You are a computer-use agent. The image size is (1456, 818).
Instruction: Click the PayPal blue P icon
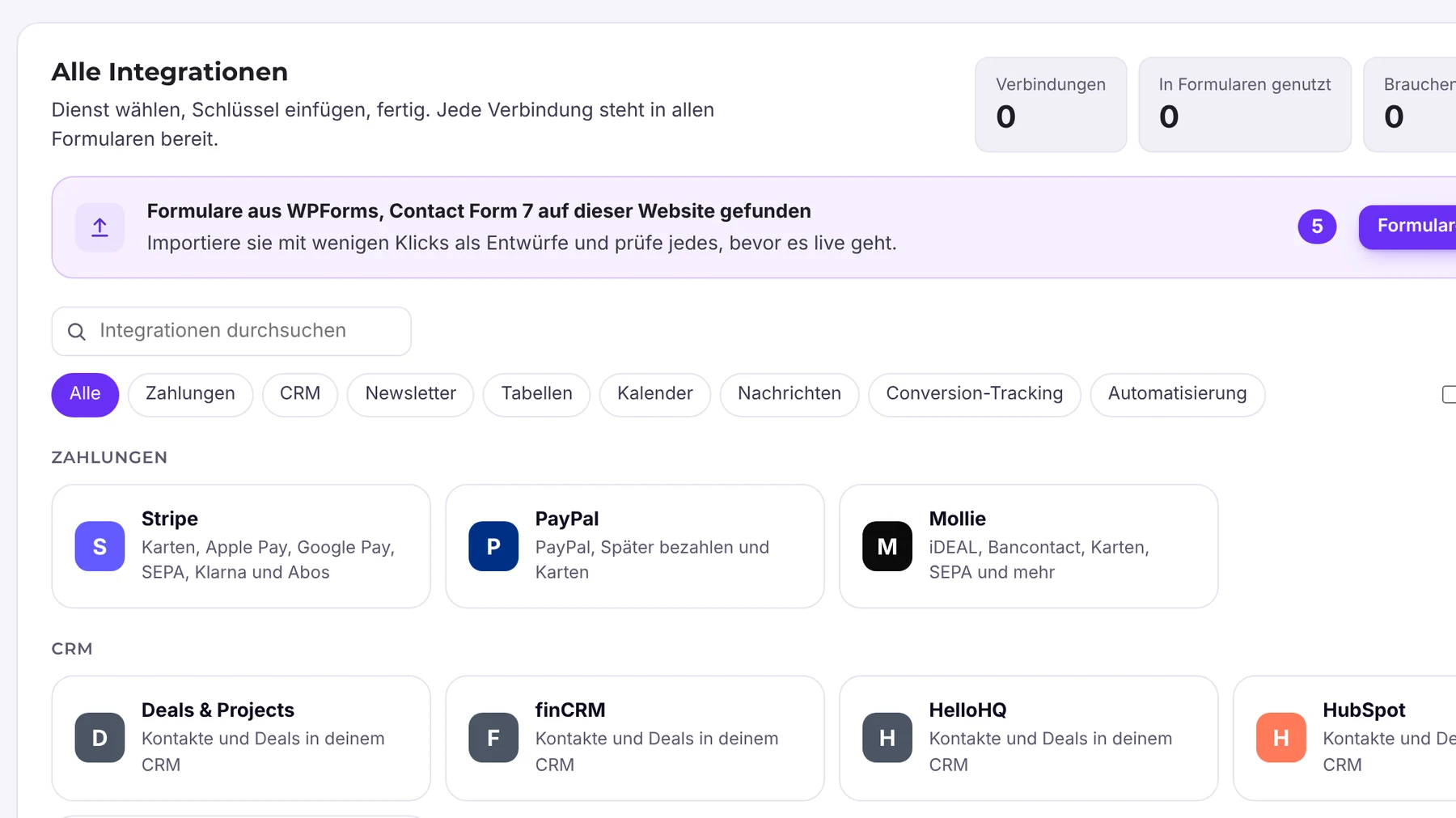coord(493,546)
